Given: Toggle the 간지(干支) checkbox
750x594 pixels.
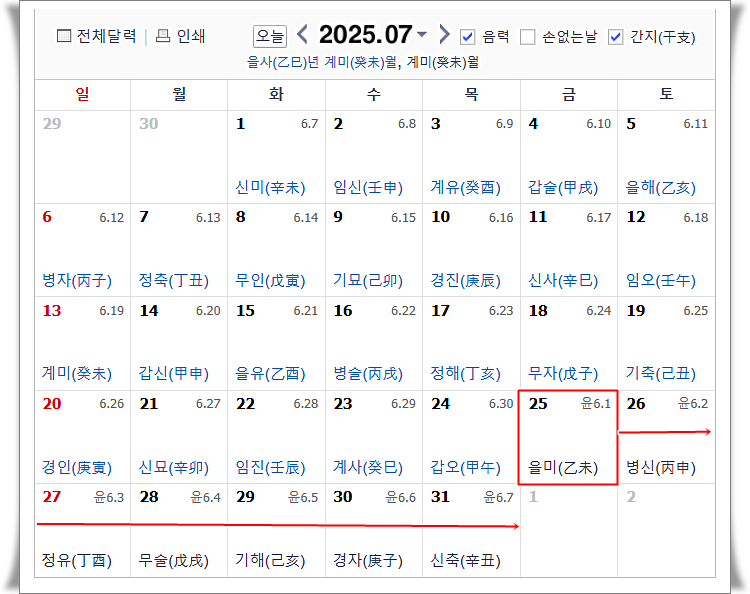Looking at the screenshot, I should point(616,37).
